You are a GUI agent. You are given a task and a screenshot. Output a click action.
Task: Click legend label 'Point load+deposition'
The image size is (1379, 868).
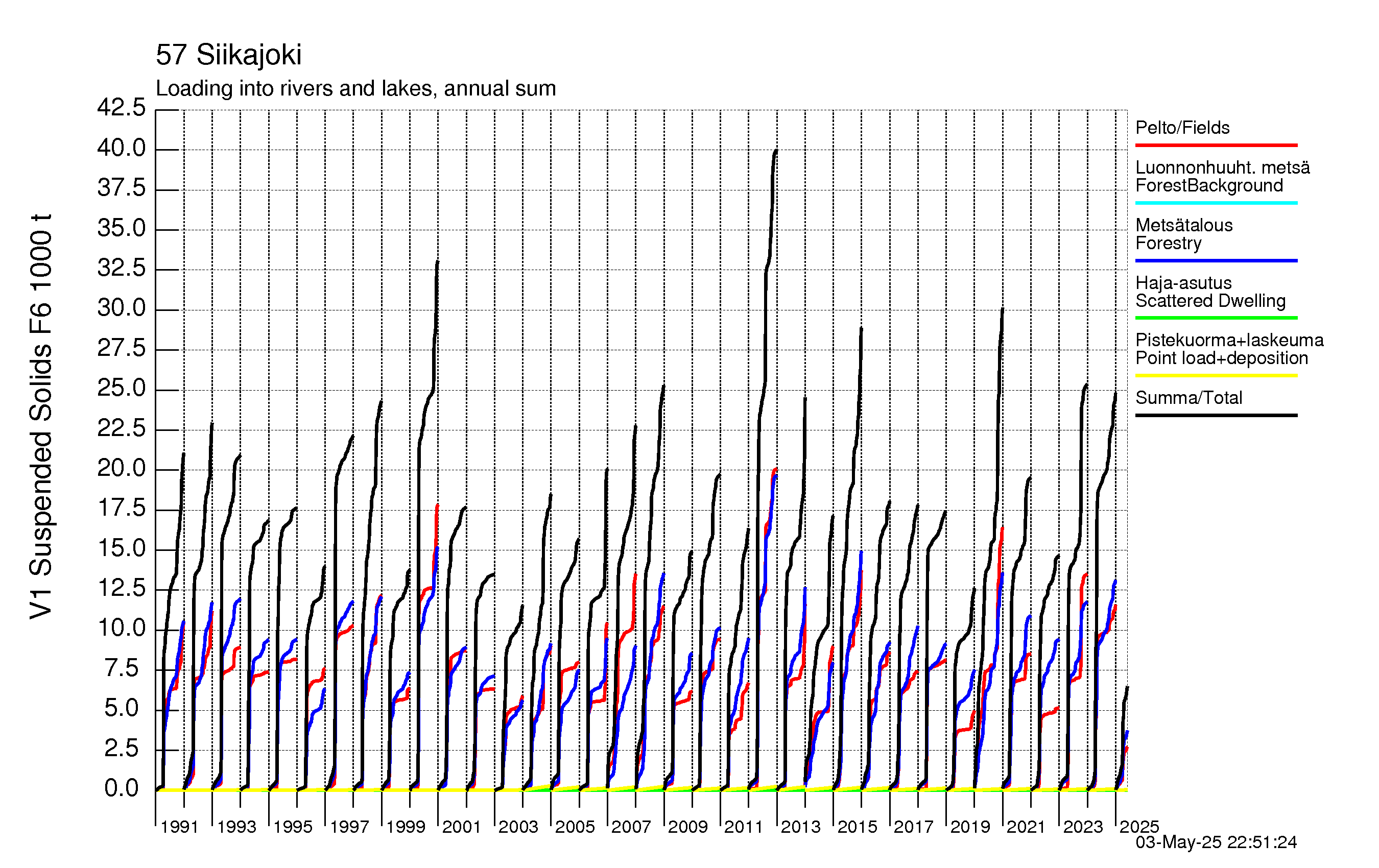click(x=1222, y=358)
